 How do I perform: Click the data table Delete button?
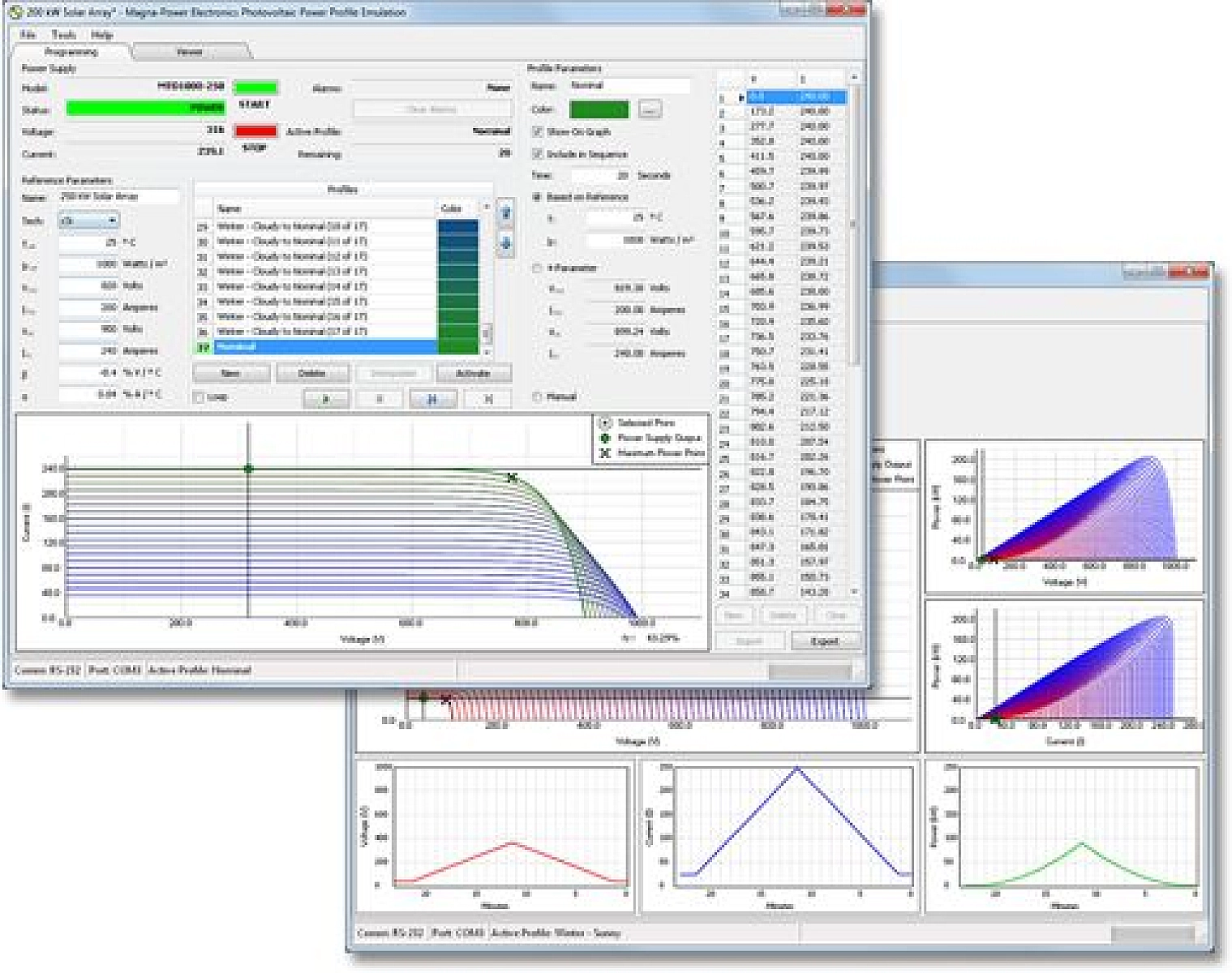[783, 615]
